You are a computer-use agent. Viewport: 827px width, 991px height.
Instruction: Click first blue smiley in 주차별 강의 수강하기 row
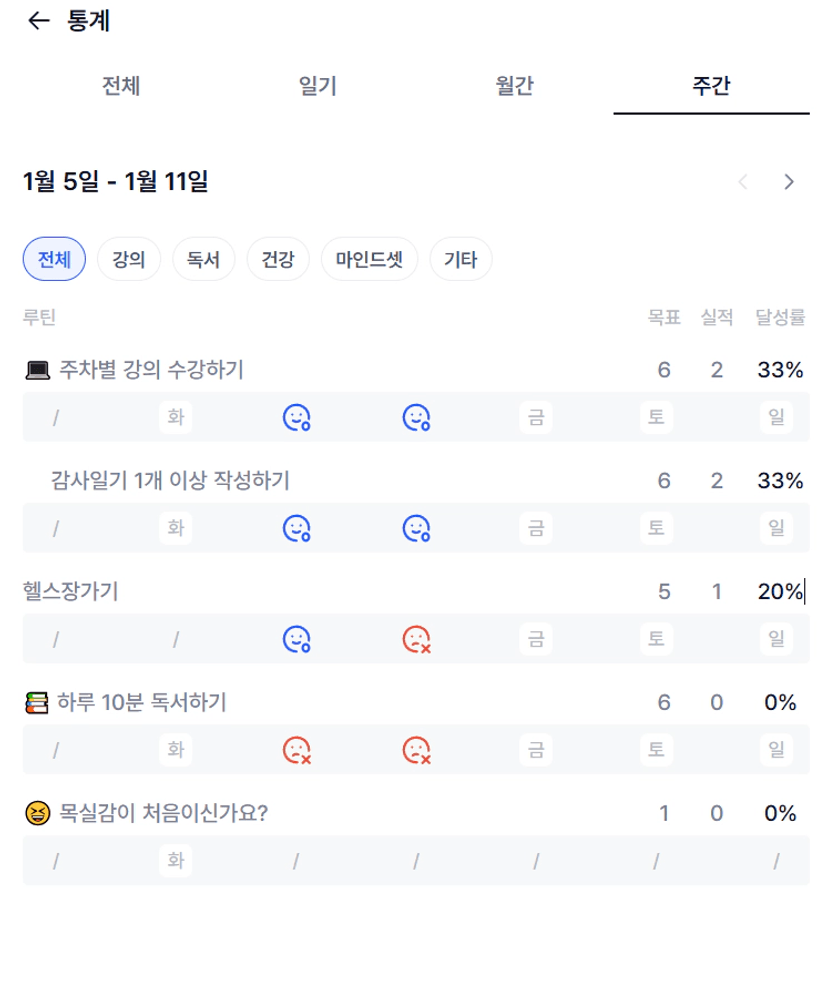(296, 417)
